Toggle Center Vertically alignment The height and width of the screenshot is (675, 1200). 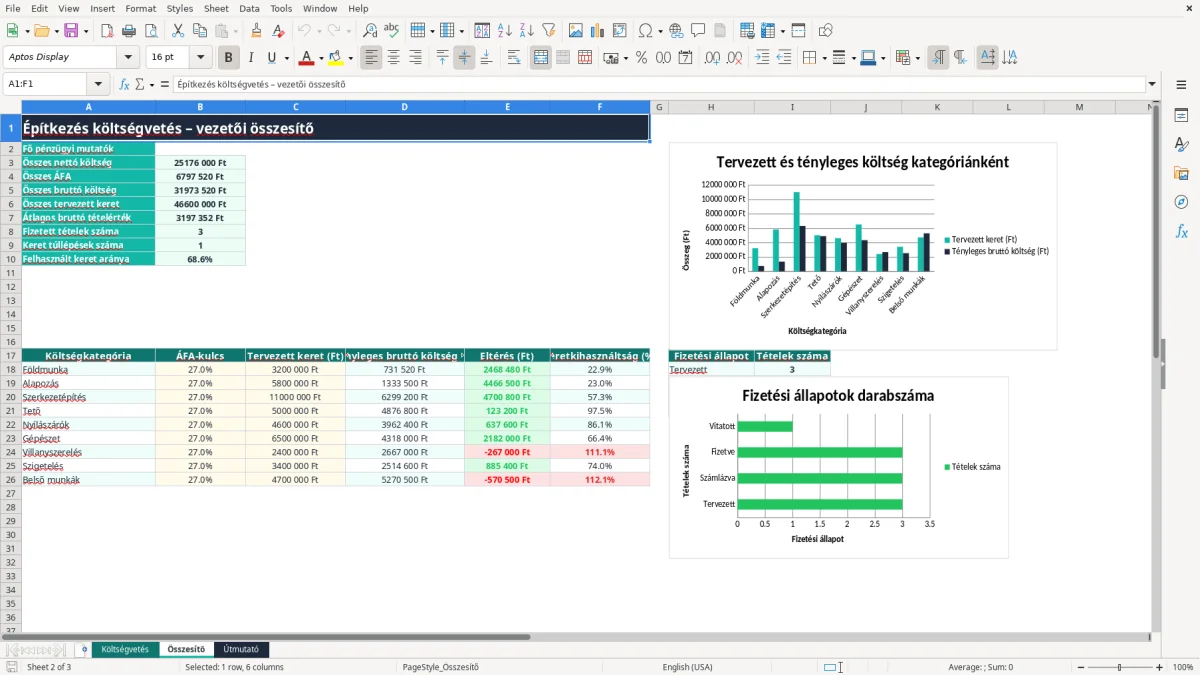pos(464,58)
